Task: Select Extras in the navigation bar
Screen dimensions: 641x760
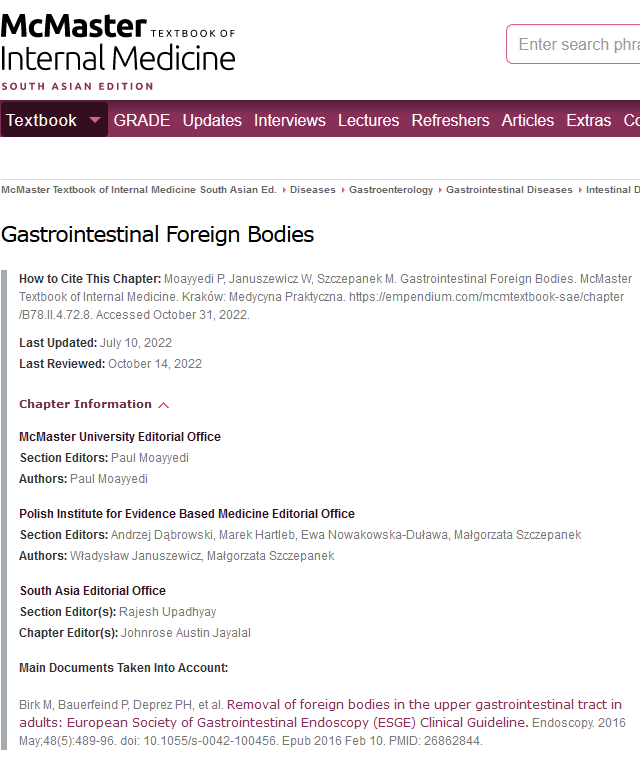Action: [x=589, y=120]
